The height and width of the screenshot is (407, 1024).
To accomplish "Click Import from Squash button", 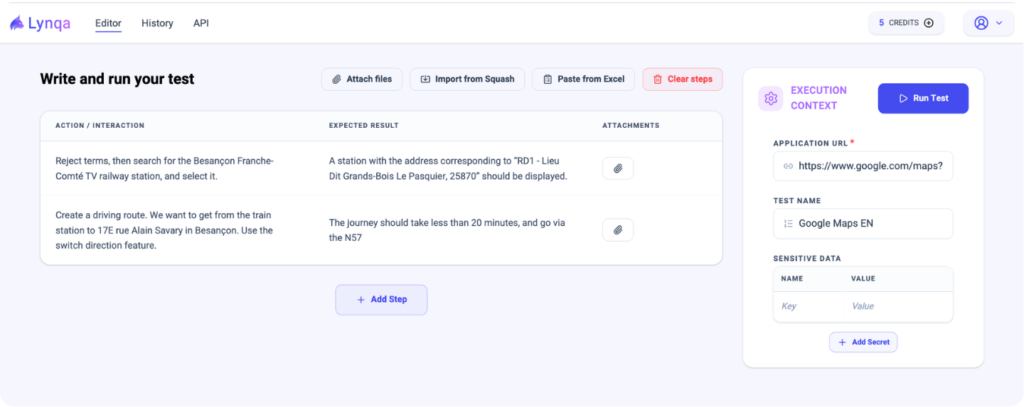I will point(467,79).
